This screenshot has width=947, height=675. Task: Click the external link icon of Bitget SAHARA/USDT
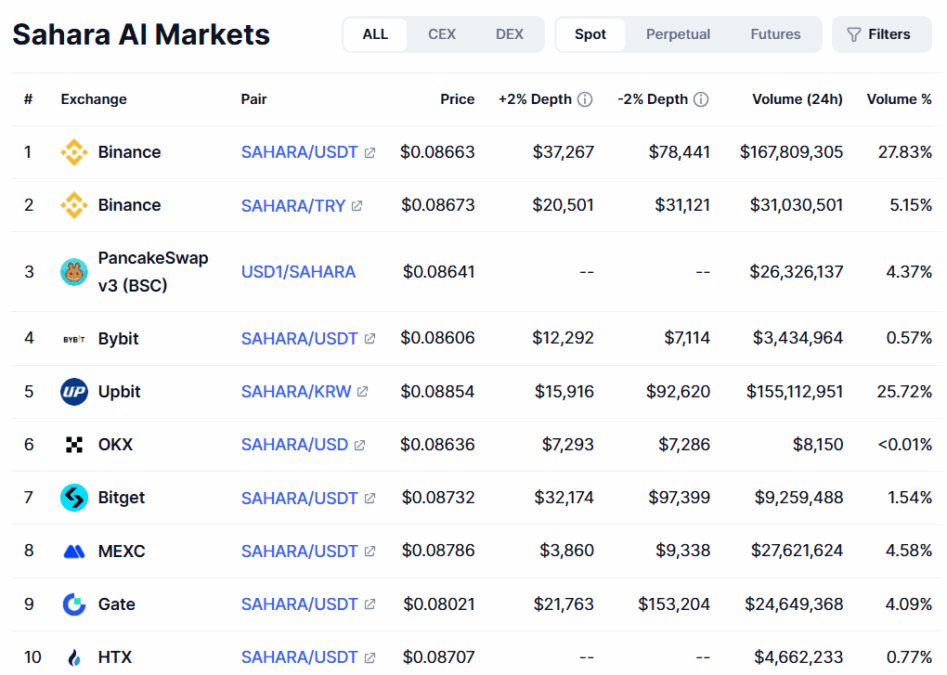coord(370,499)
